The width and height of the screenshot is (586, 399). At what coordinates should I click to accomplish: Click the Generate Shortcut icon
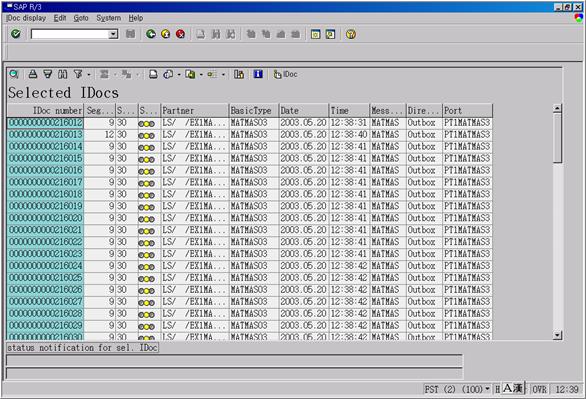[330, 34]
